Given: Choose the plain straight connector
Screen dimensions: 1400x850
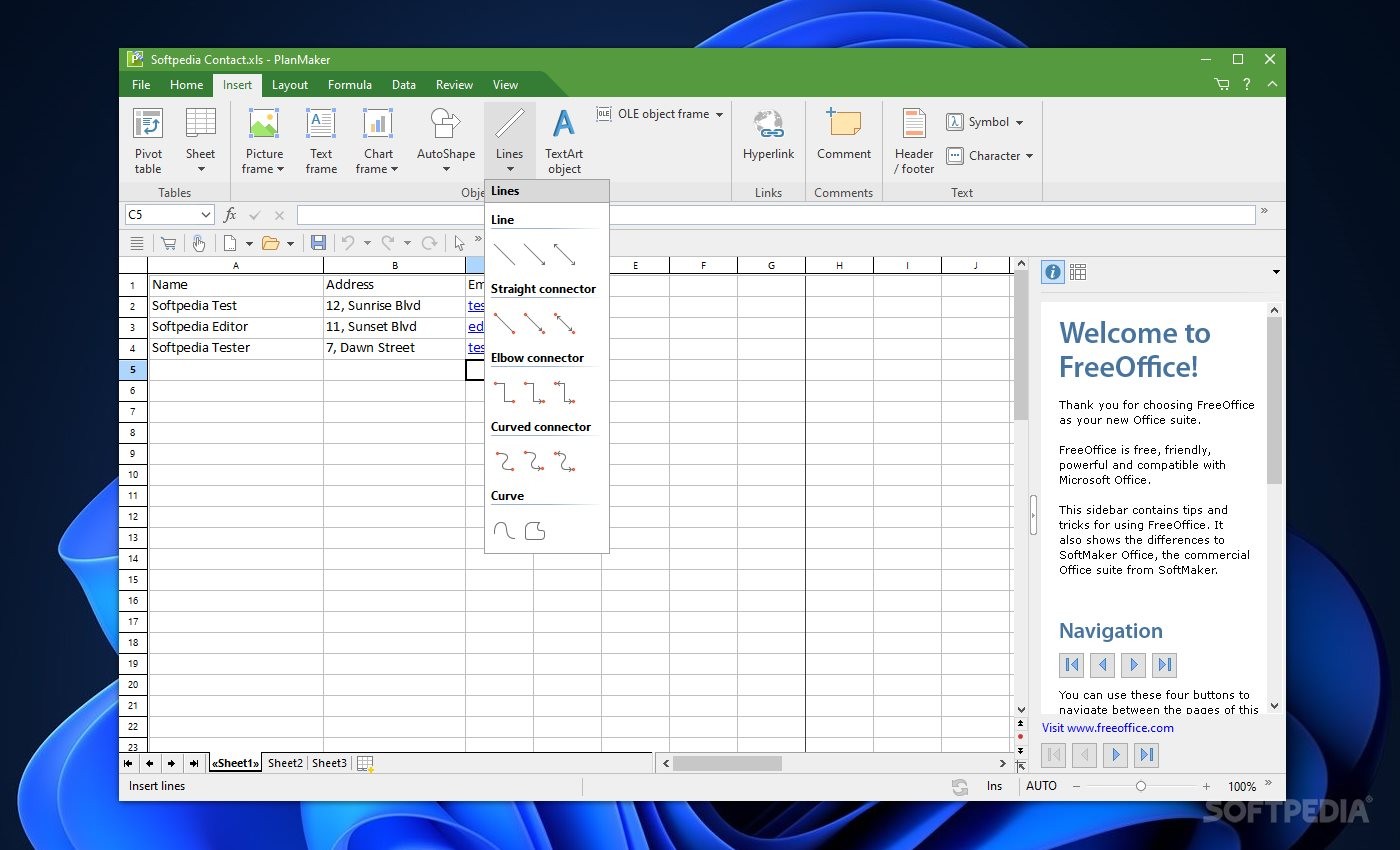Looking at the screenshot, I should (505, 323).
